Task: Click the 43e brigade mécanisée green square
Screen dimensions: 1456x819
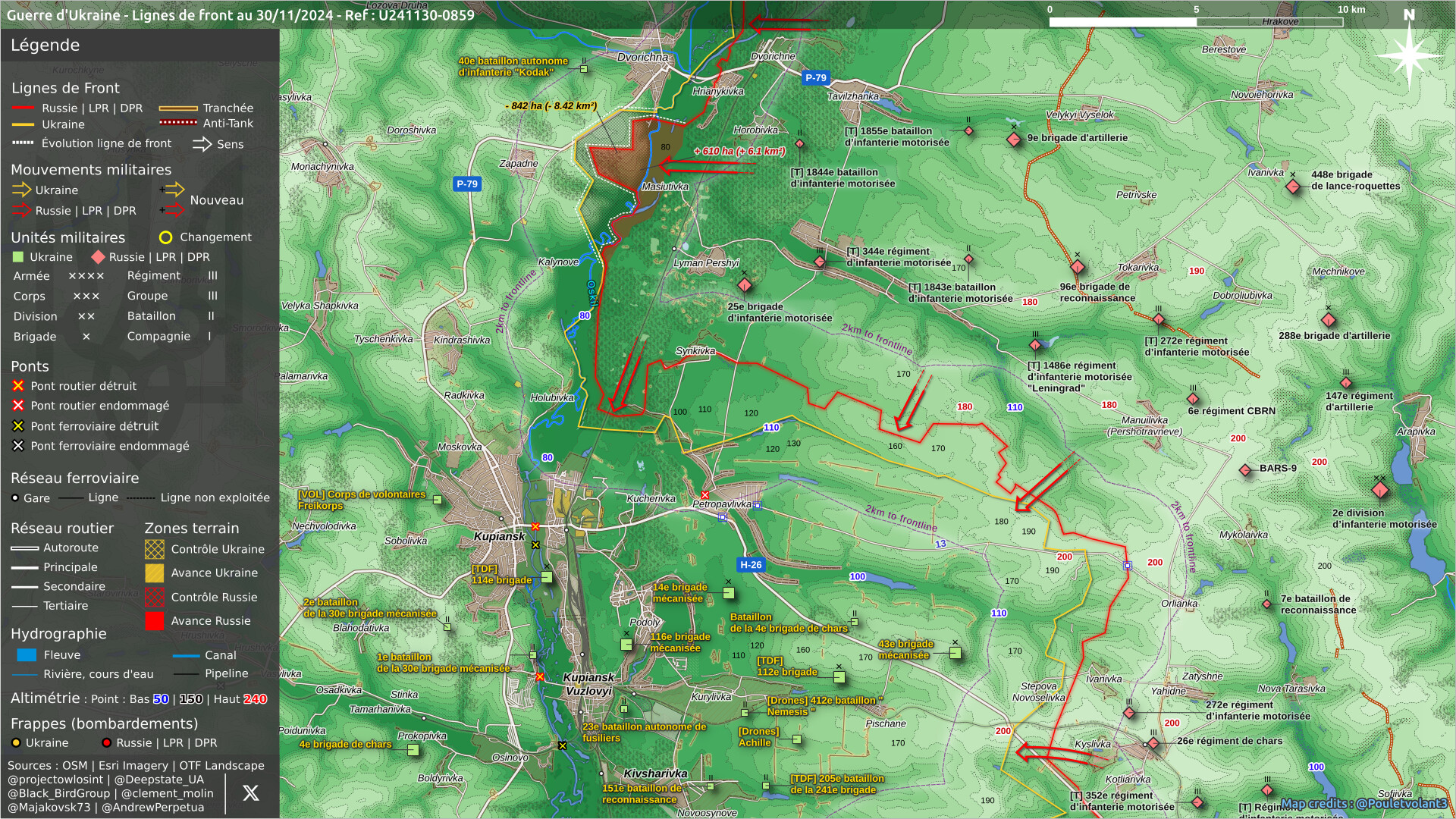Action: pyautogui.click(x=955, y=653)
